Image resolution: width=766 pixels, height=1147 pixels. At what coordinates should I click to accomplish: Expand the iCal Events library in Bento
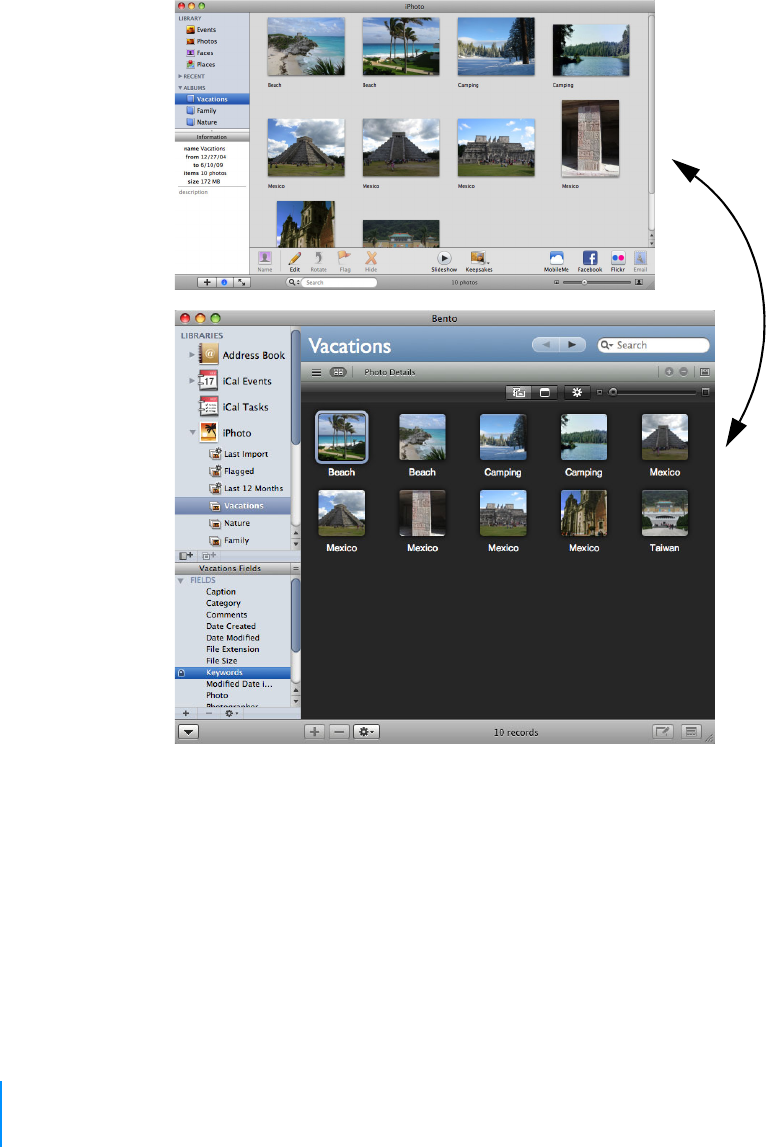[x=192, y=381]
